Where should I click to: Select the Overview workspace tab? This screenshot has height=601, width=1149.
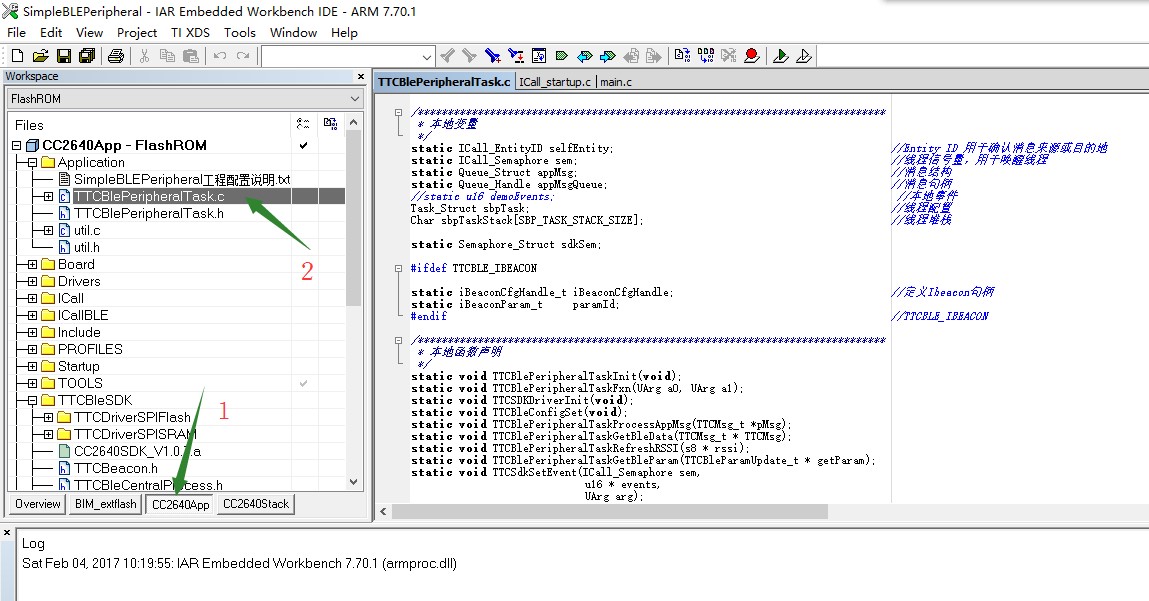pyautogui.click(x=38, y=504)
